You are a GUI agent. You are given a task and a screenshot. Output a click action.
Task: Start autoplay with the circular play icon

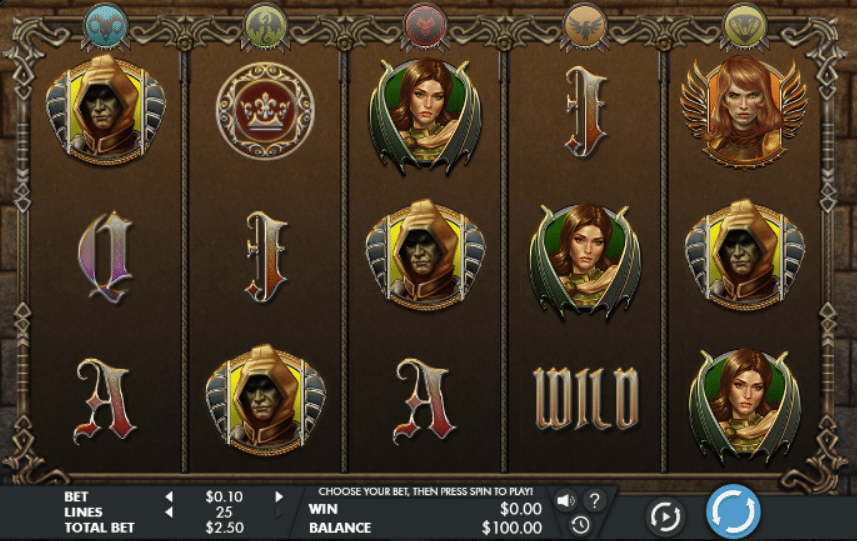point(665,516)
